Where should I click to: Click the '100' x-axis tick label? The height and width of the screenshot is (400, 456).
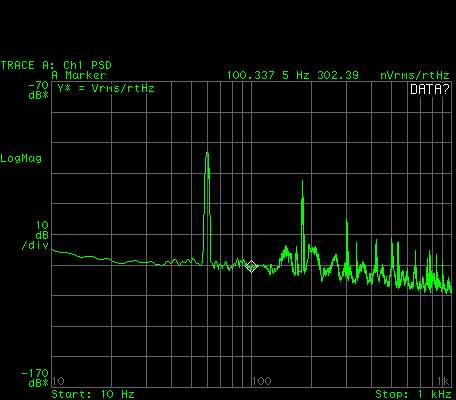coord(262,381)
